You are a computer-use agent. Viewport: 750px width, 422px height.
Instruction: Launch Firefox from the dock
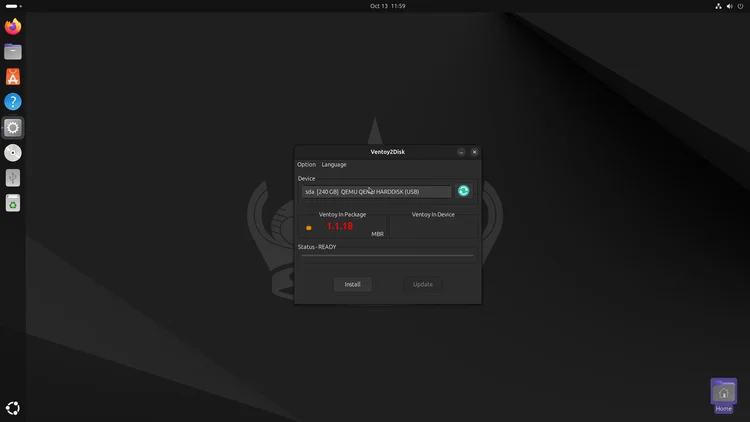pyautogui.click(x=13, y=26)
